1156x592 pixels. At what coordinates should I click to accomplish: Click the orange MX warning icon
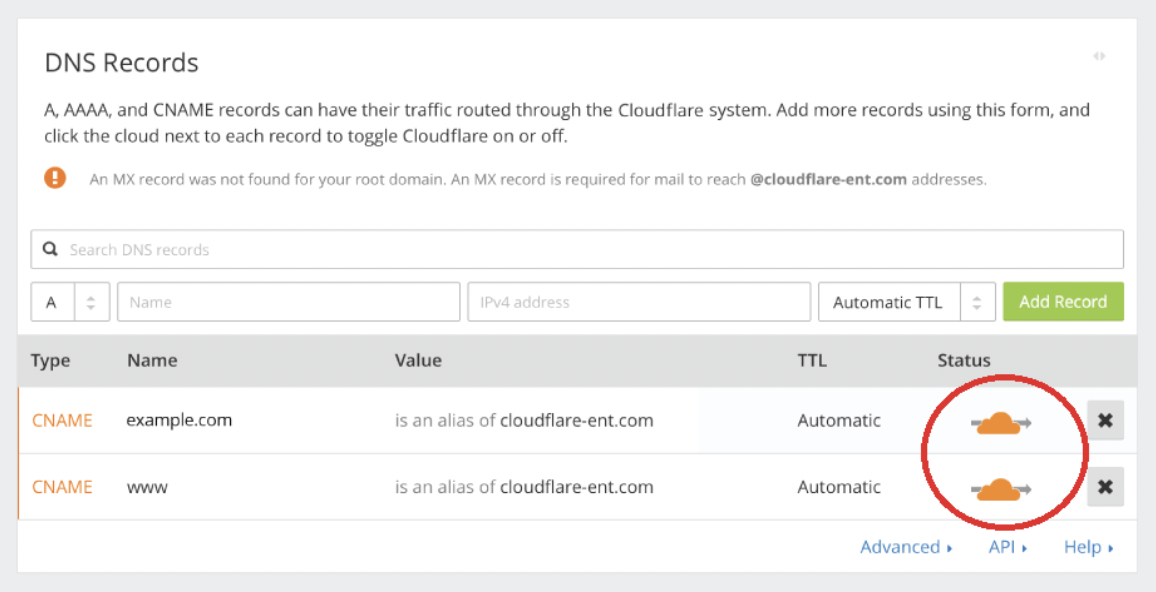55,178
